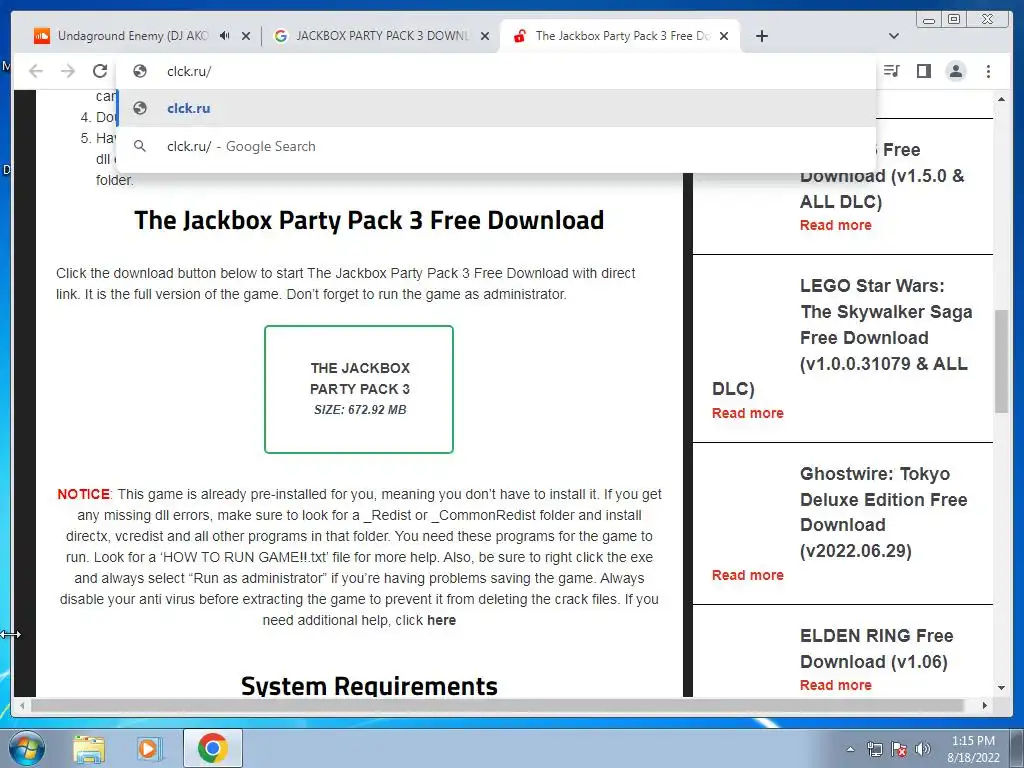Switch to the Undaground Enemy tab

click(x=134, y=36)
